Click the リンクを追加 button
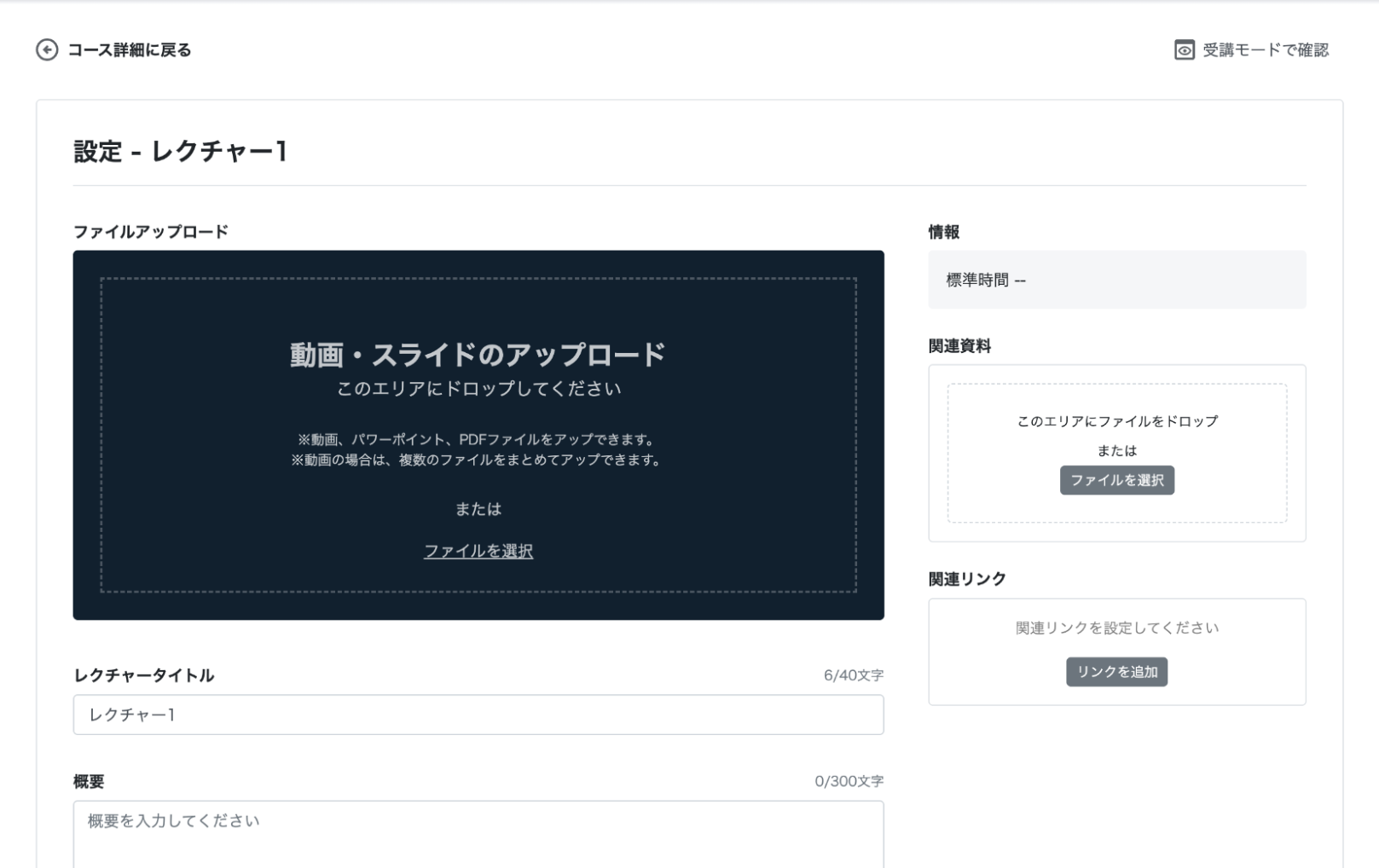The image size is (1379, 868). (1117, 672)
